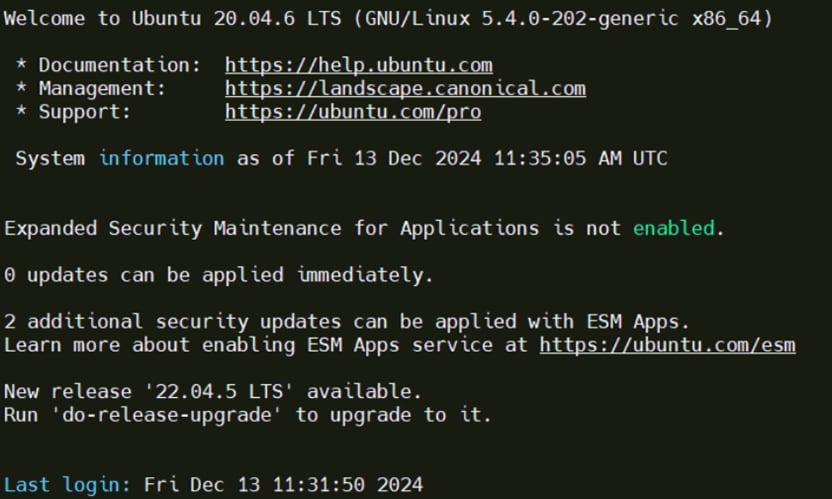Open the https://help.ubuntu.com documentation link
The height and width of the screenshot is (499, 832).
click(359, 65)
